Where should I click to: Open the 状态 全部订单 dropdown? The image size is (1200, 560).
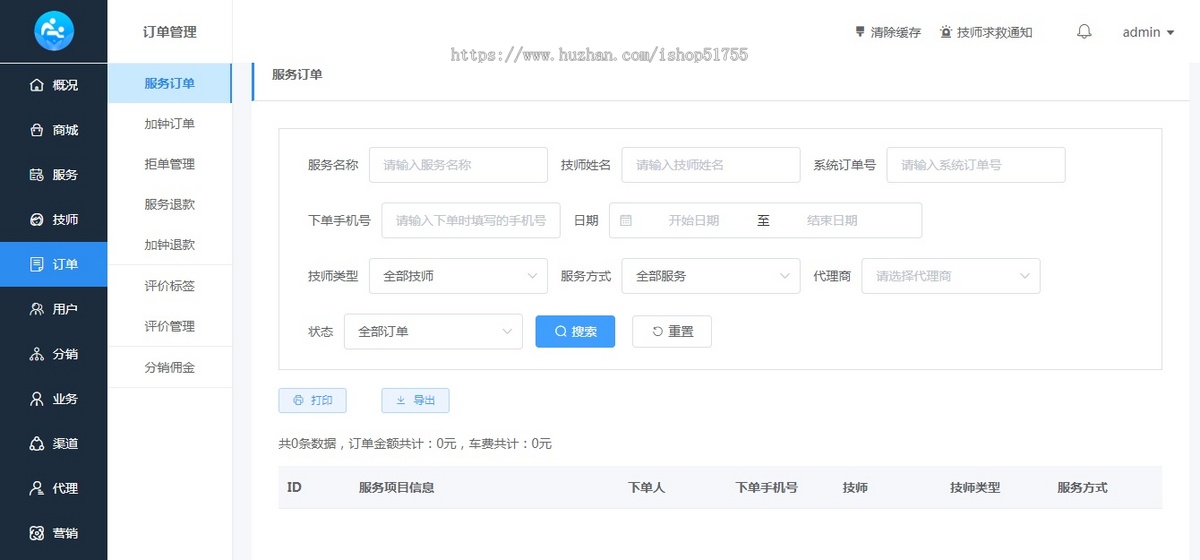click(x=433, y=331)
